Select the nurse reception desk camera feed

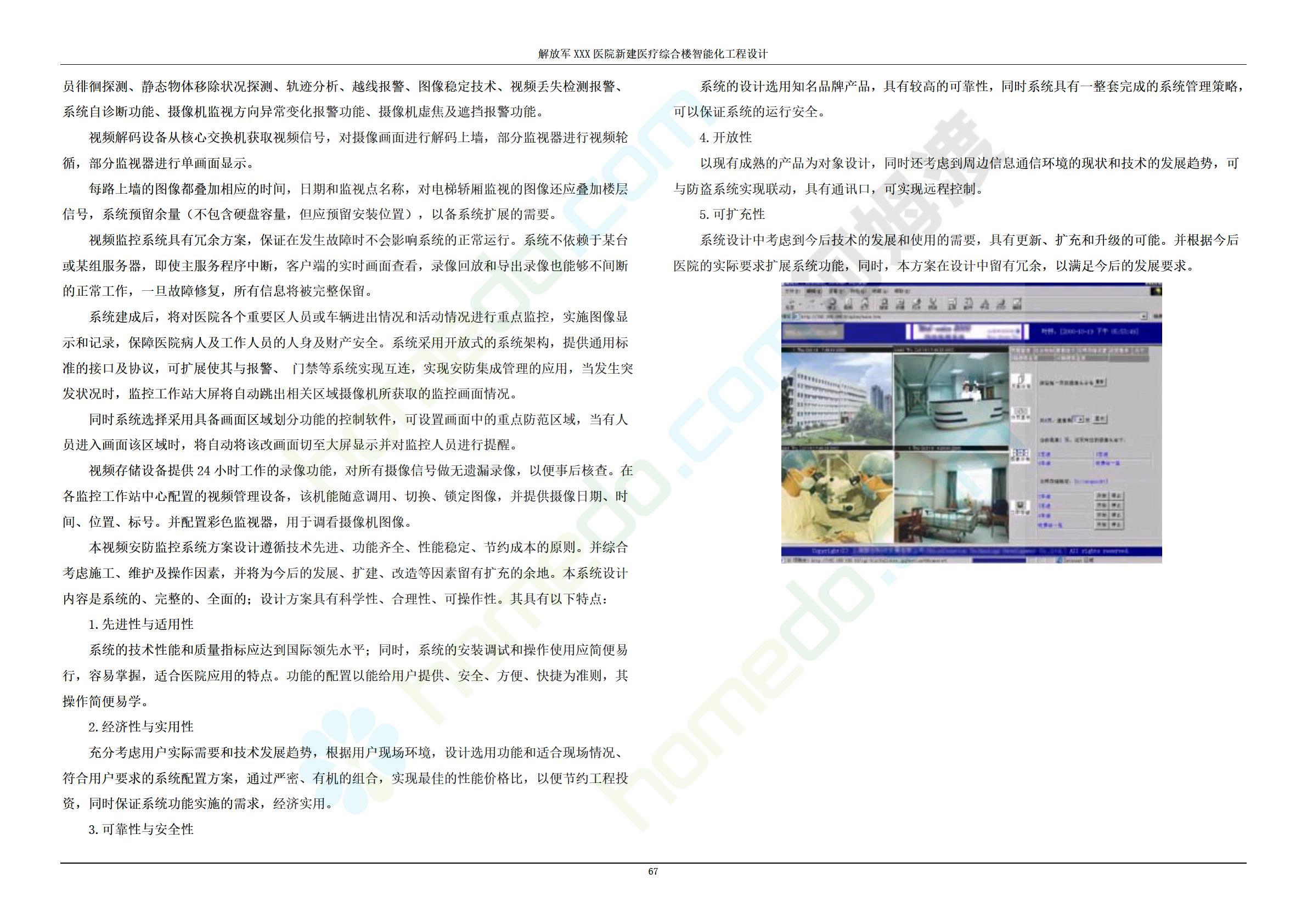pyautogui.click(x=951, y=399)
